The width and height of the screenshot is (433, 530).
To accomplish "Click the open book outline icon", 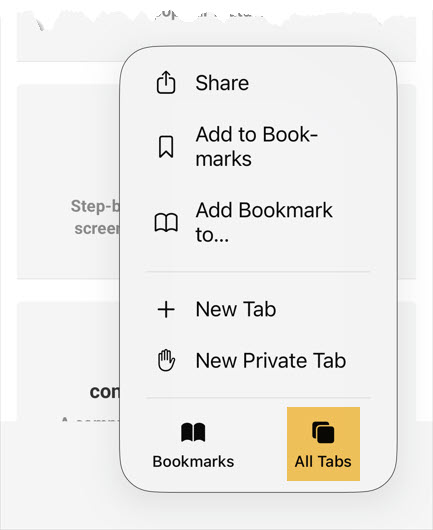I will coord(166,222).
